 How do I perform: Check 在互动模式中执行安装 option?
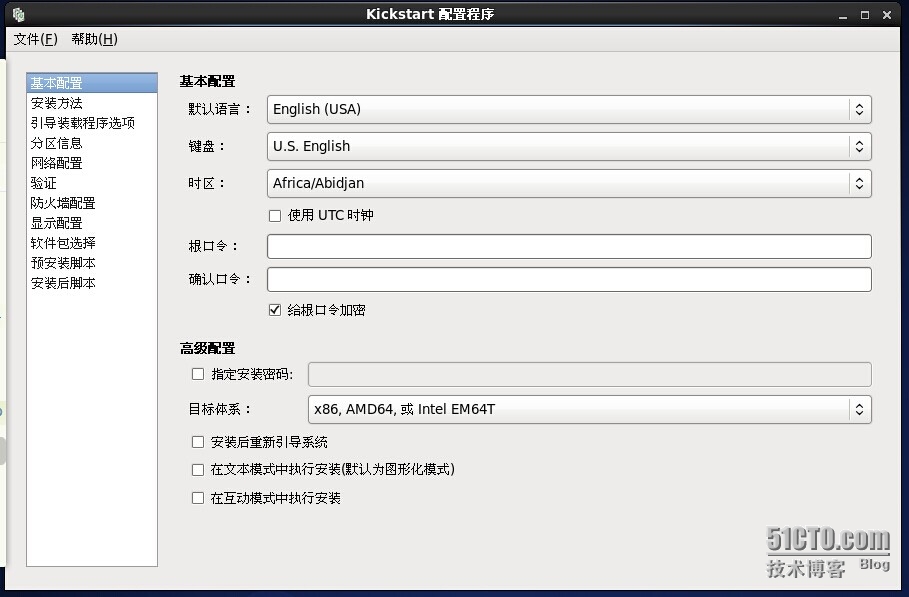pyautogui.click(x=198, y=498)
